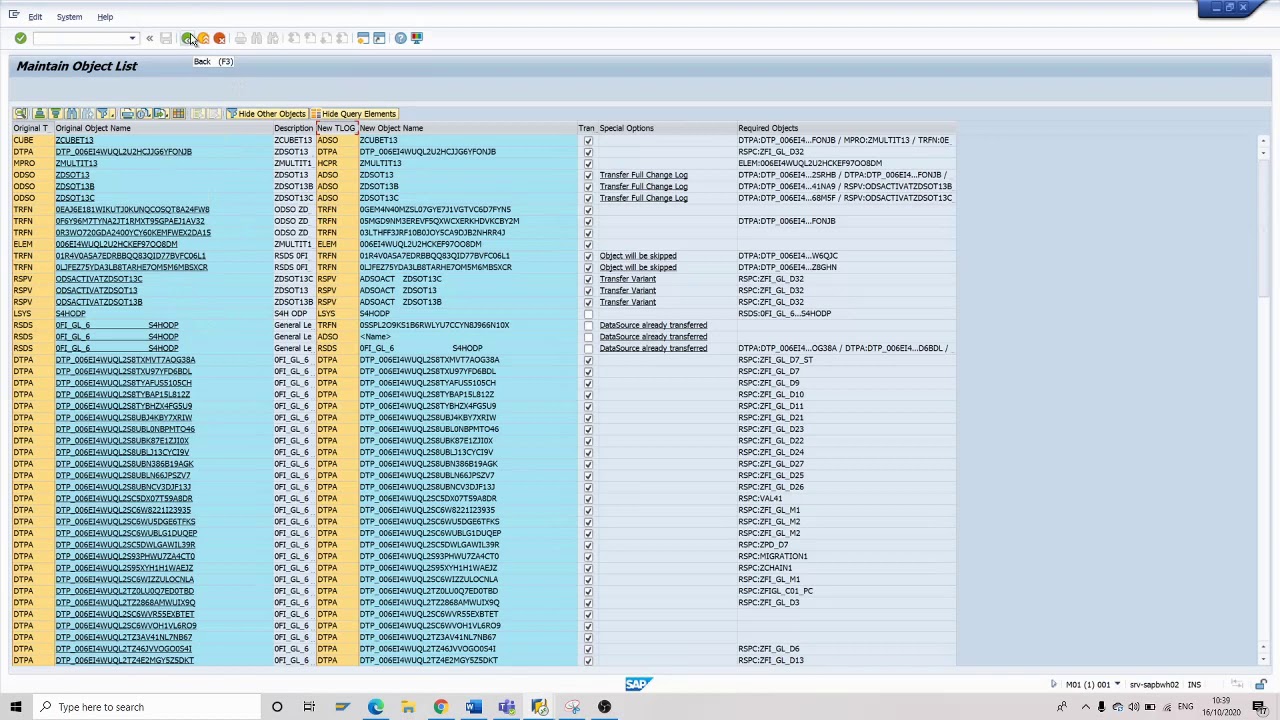Click the Windows Task View icon
The height and width of the screenshot is (720, 1280).
click(x=309, y=707)
